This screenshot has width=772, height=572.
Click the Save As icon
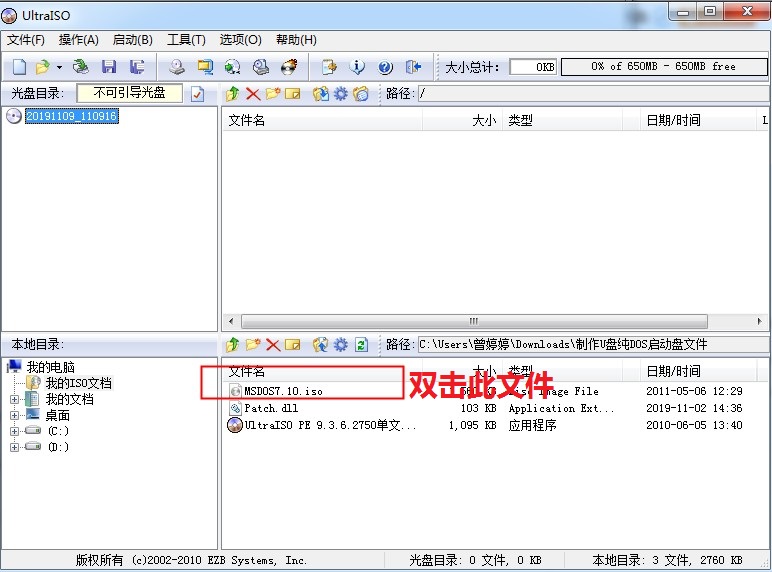click(x=137, y=66)
